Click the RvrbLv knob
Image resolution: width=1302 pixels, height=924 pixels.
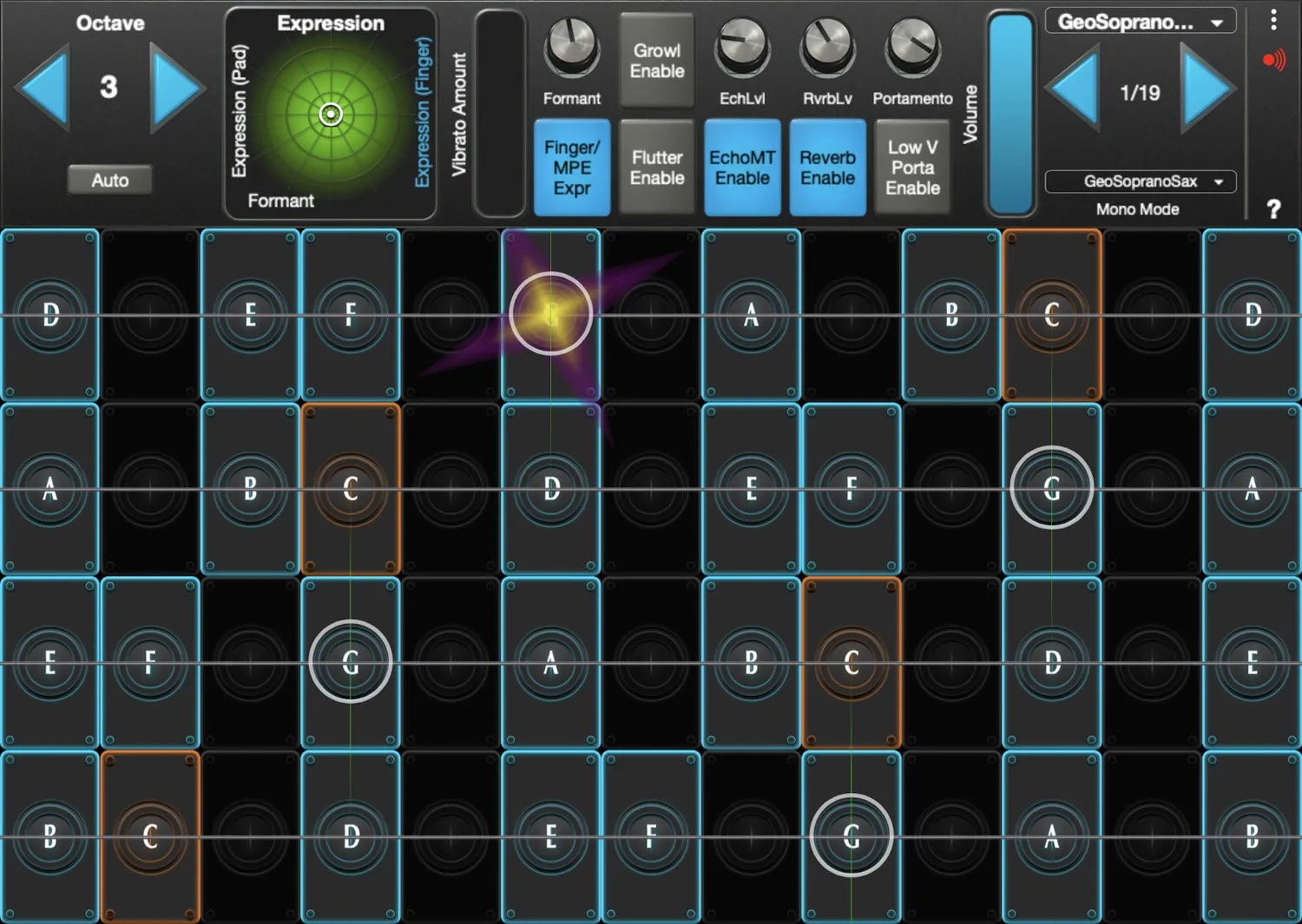point(827,47)
